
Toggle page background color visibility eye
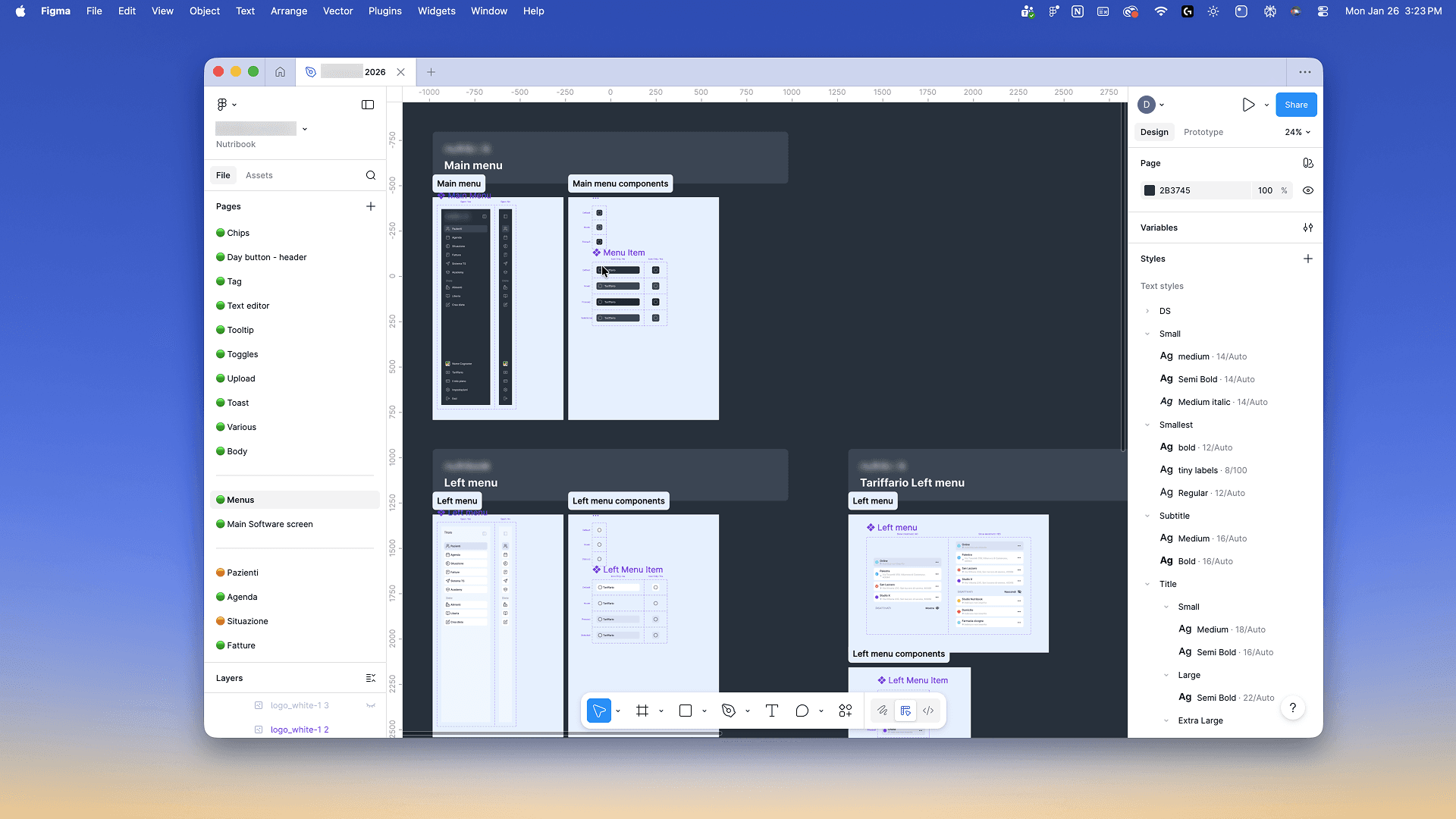pyautogui.click(x=1308, y=190)
